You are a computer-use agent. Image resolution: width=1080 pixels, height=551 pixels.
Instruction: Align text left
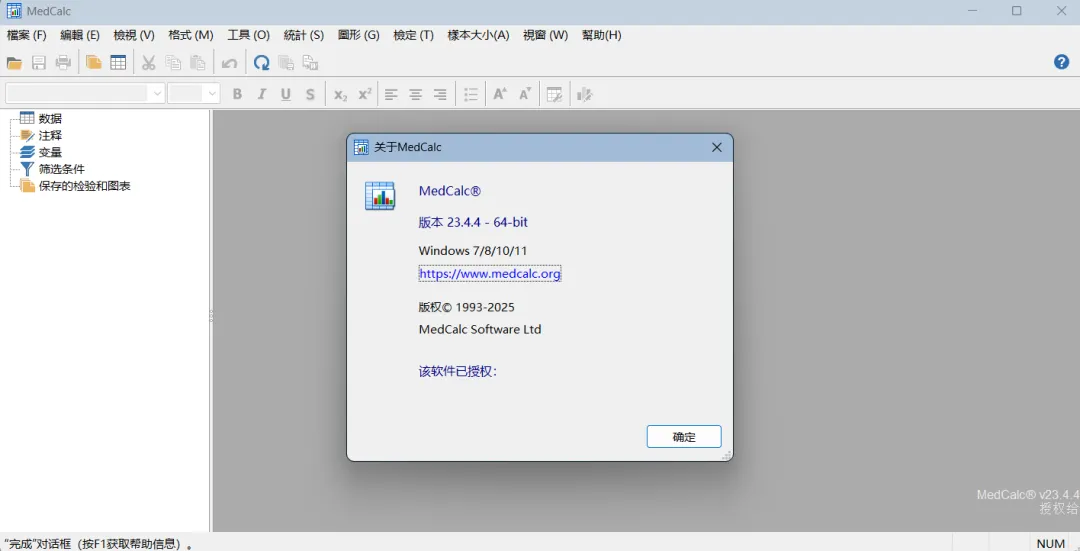click(391, 94)
